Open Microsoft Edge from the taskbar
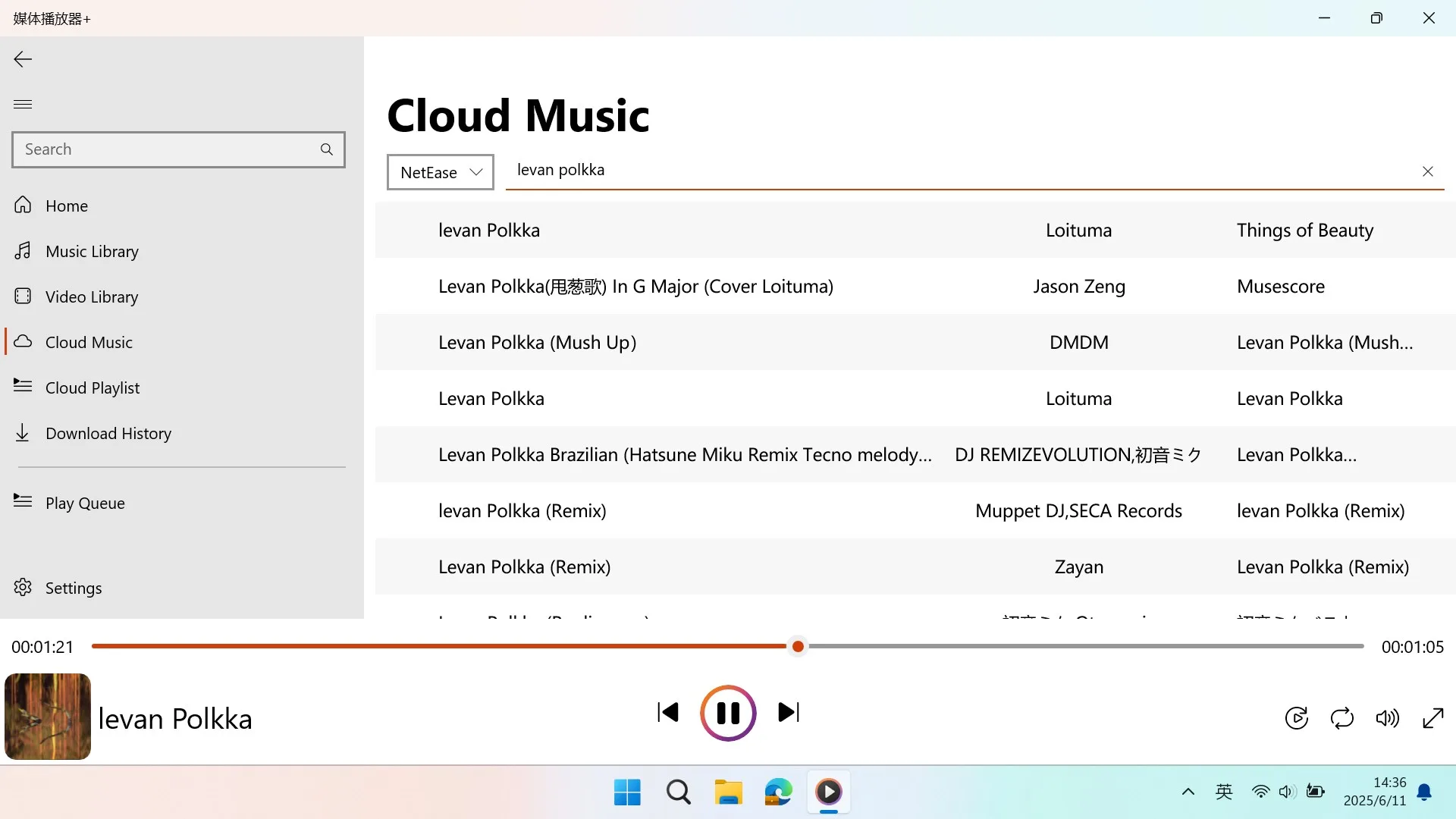This screenshot has height=819, width=1456. (x=779, y=792)
